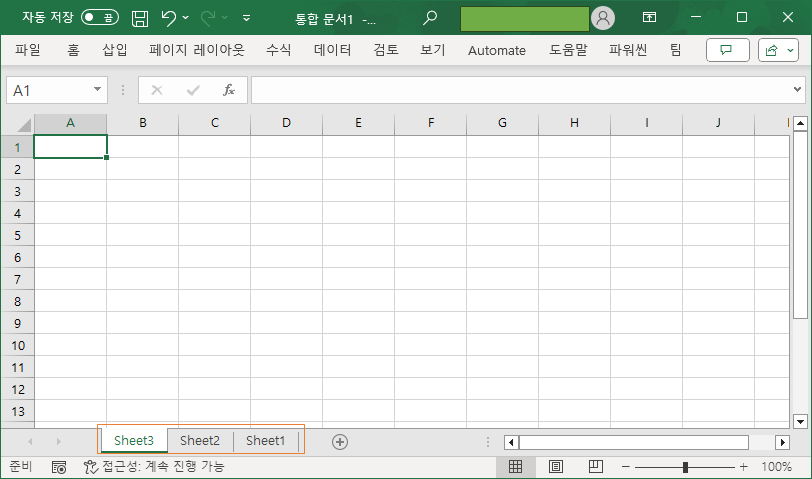Click the zoom slider handle
This screenshot has height=479, width=812.
point(685,467)
